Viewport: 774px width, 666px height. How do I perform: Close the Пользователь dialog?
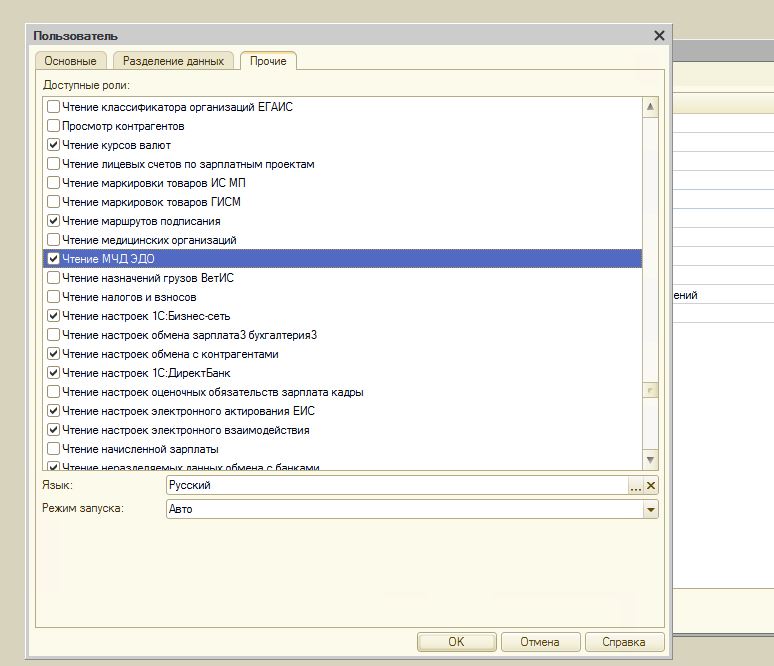coord(659,36)
